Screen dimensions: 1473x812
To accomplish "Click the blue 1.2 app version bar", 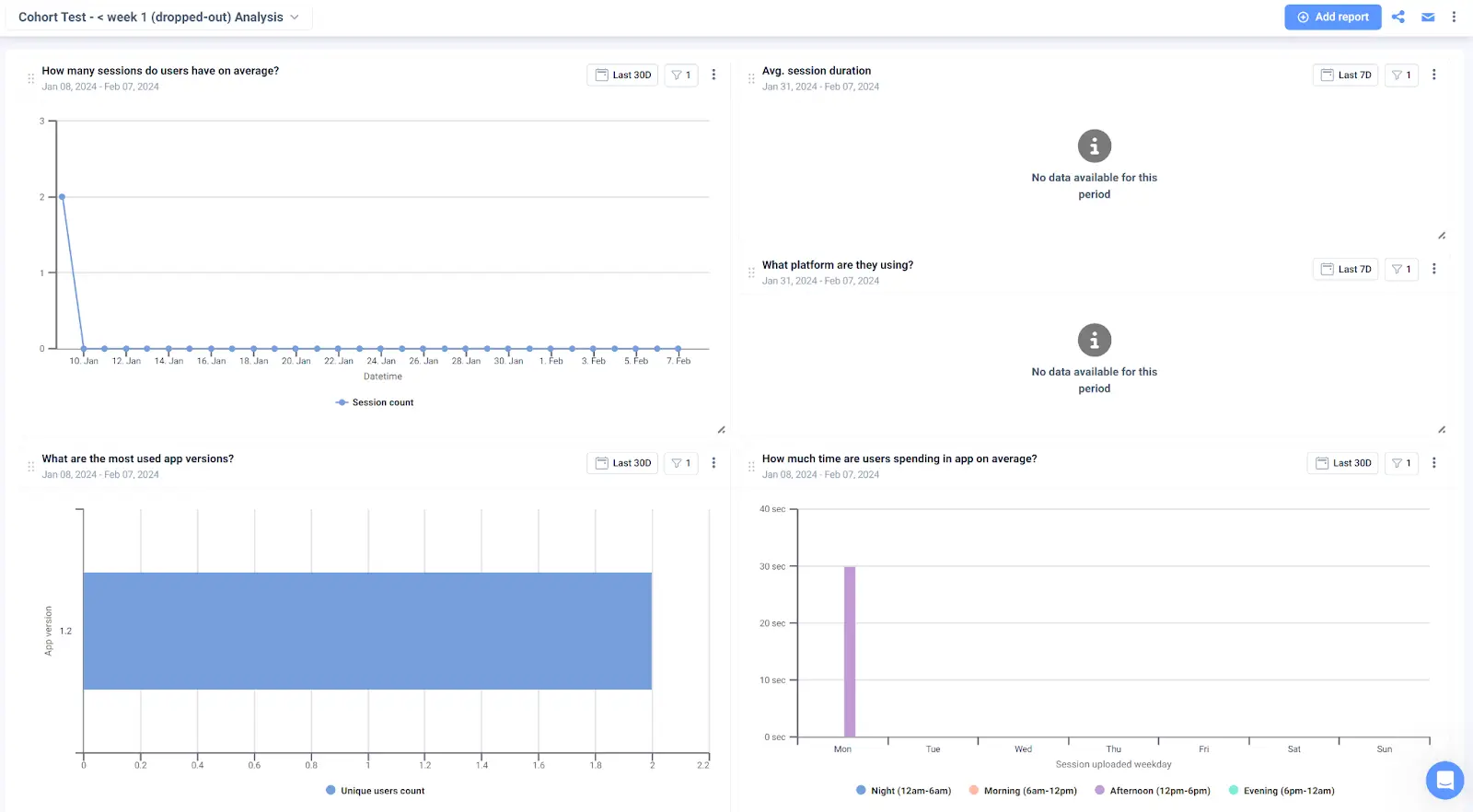I will click(367, 632).
